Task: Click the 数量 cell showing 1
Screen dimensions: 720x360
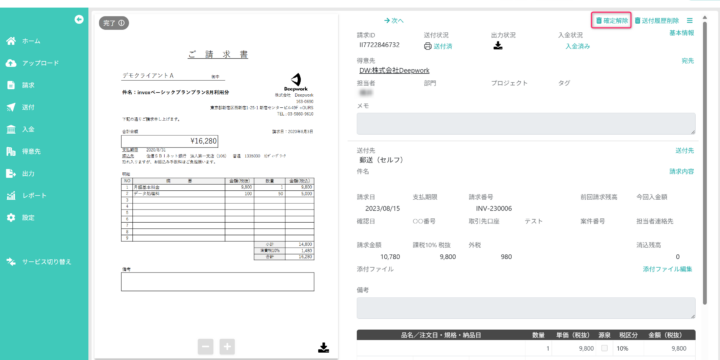Action: (x=547, y=348)
